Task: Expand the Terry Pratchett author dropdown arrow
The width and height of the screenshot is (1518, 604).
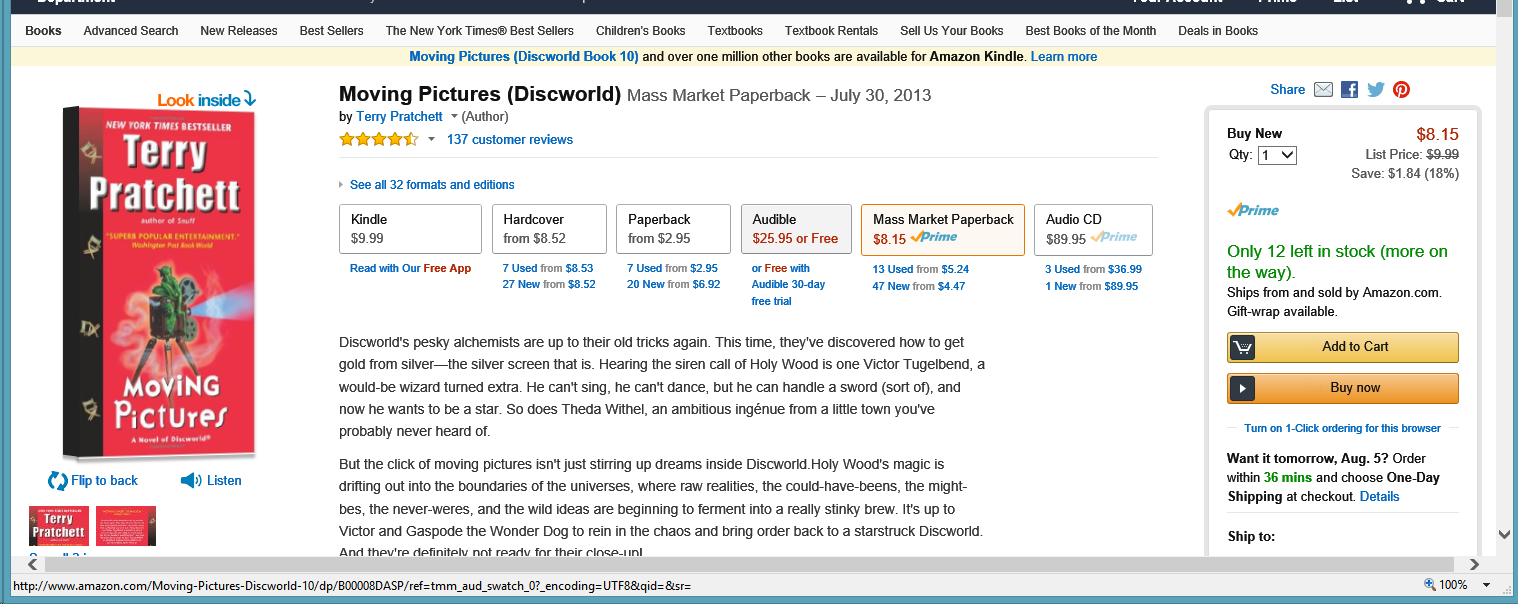Action: click(454, 117)
